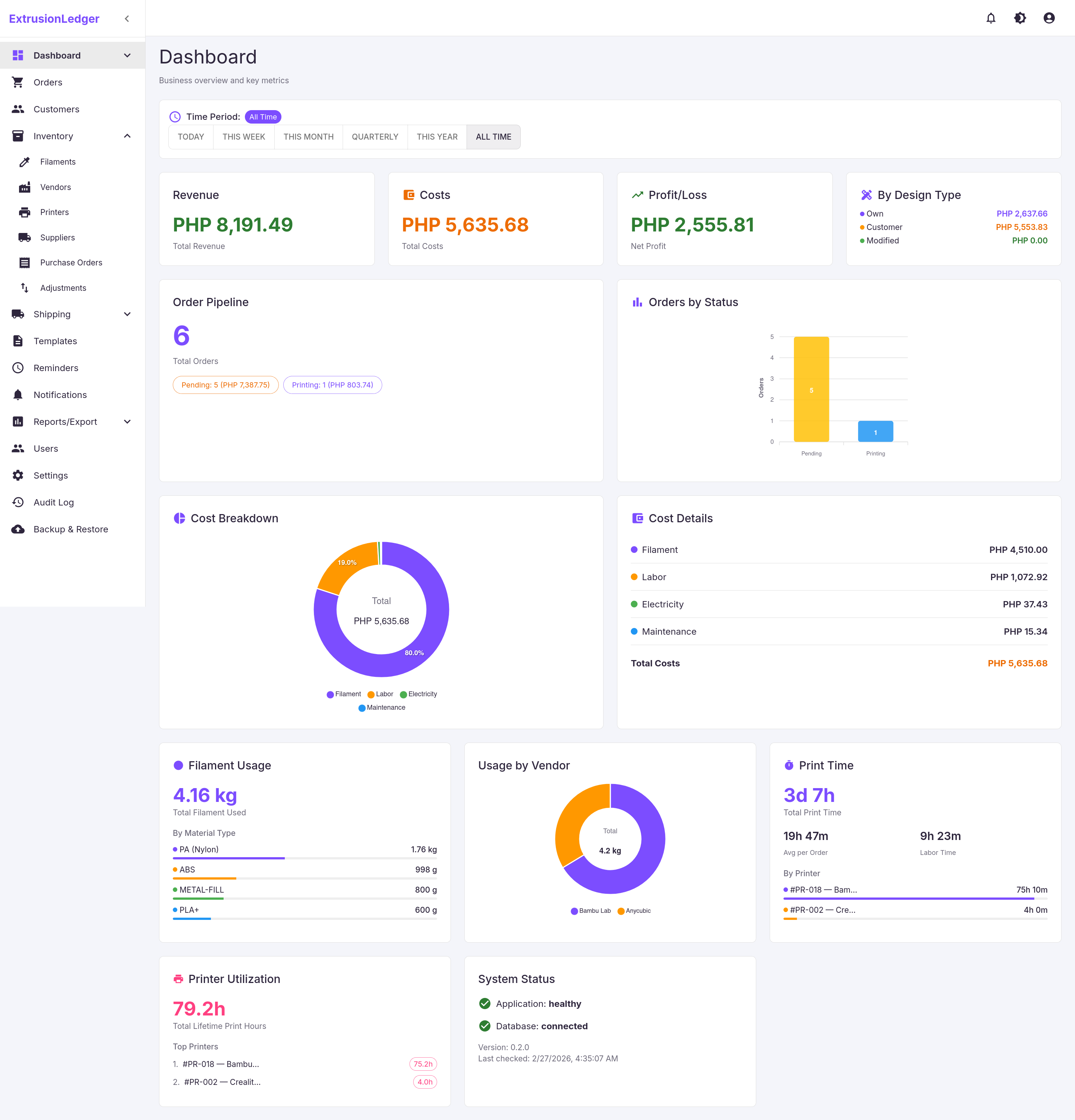1075x1120 pixels.
Task: Select the QUARTERLY time period
Action: click(375, 137)
